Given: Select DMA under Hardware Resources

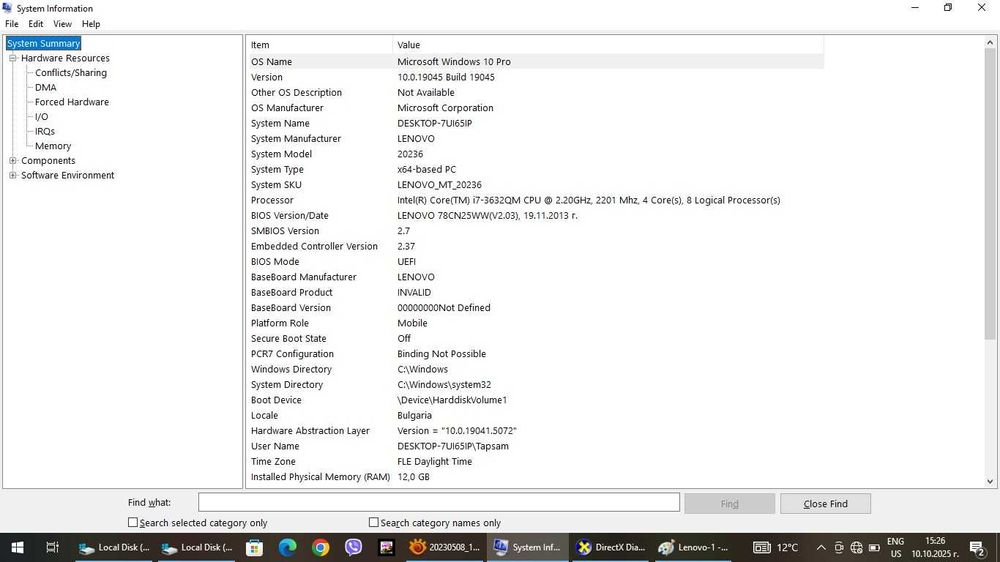Looking at the screenshot, I should 45,87.
